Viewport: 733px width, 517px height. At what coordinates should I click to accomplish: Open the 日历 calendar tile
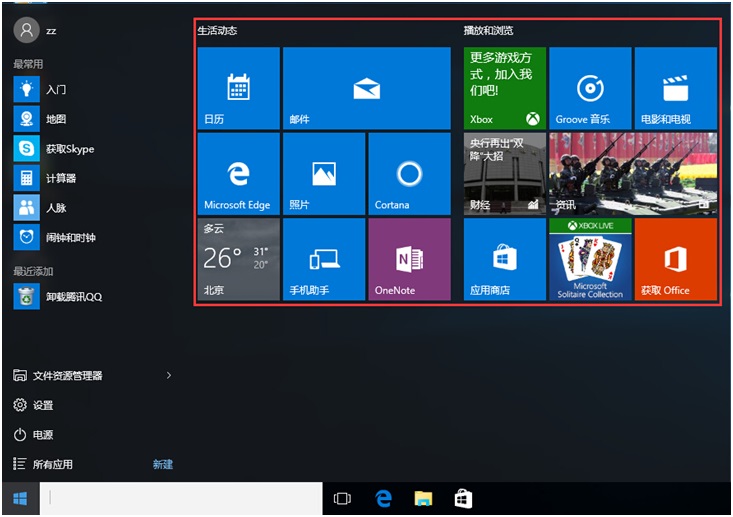(238, 88)
